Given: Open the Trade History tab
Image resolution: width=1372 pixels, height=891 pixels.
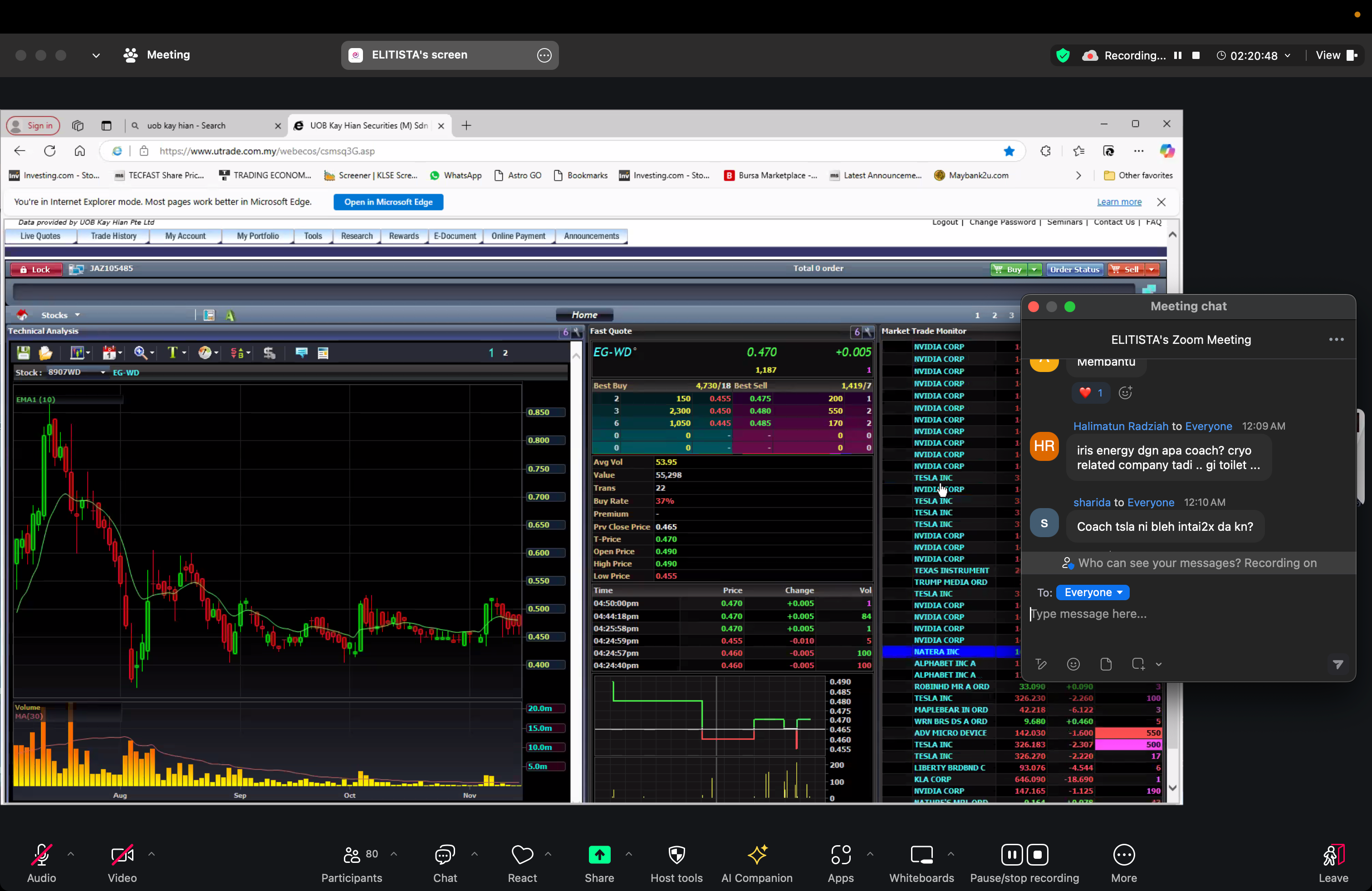Looking at the screenshot, I should (113, 236).
